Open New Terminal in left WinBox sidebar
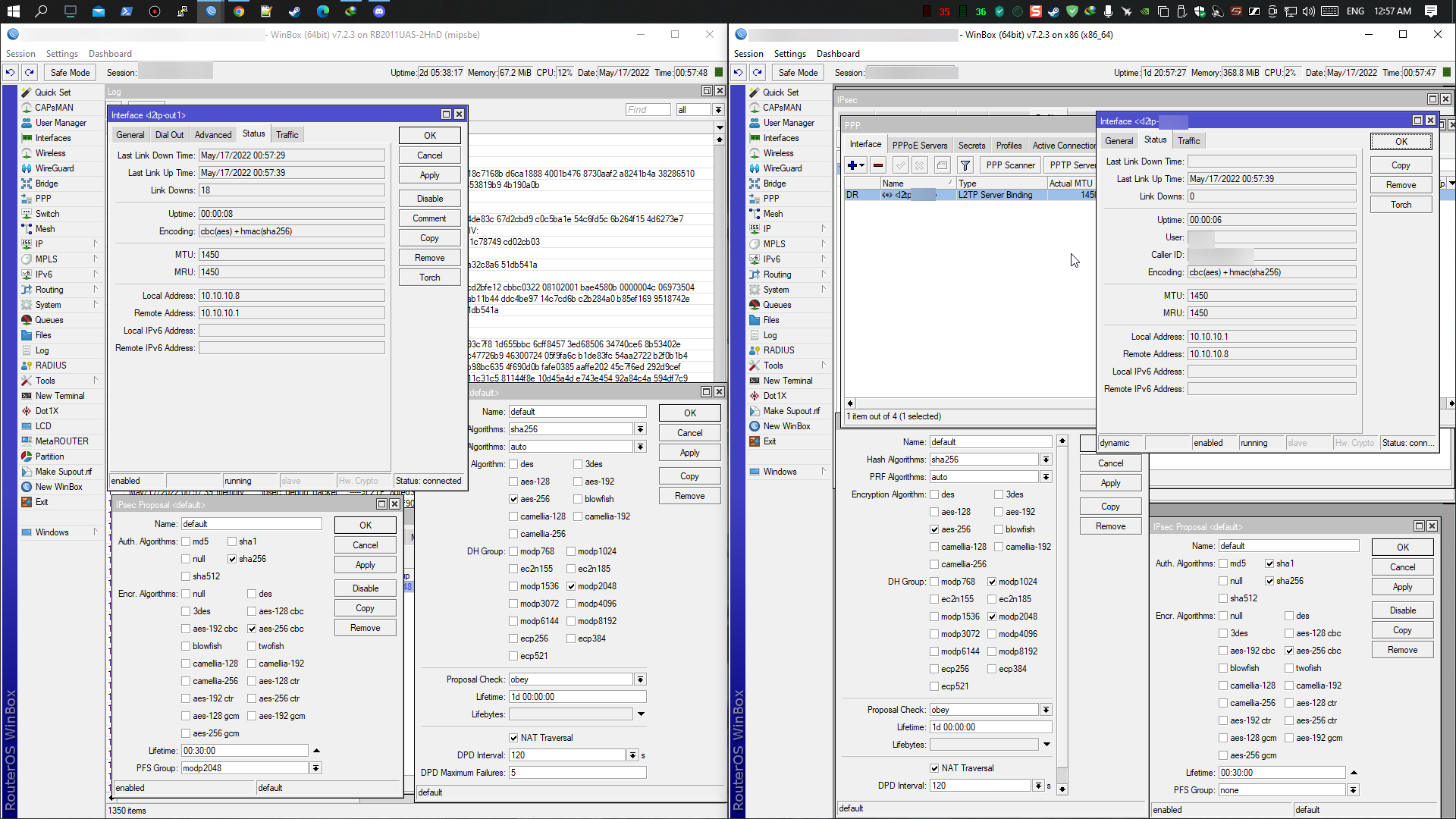 point(60,396)
